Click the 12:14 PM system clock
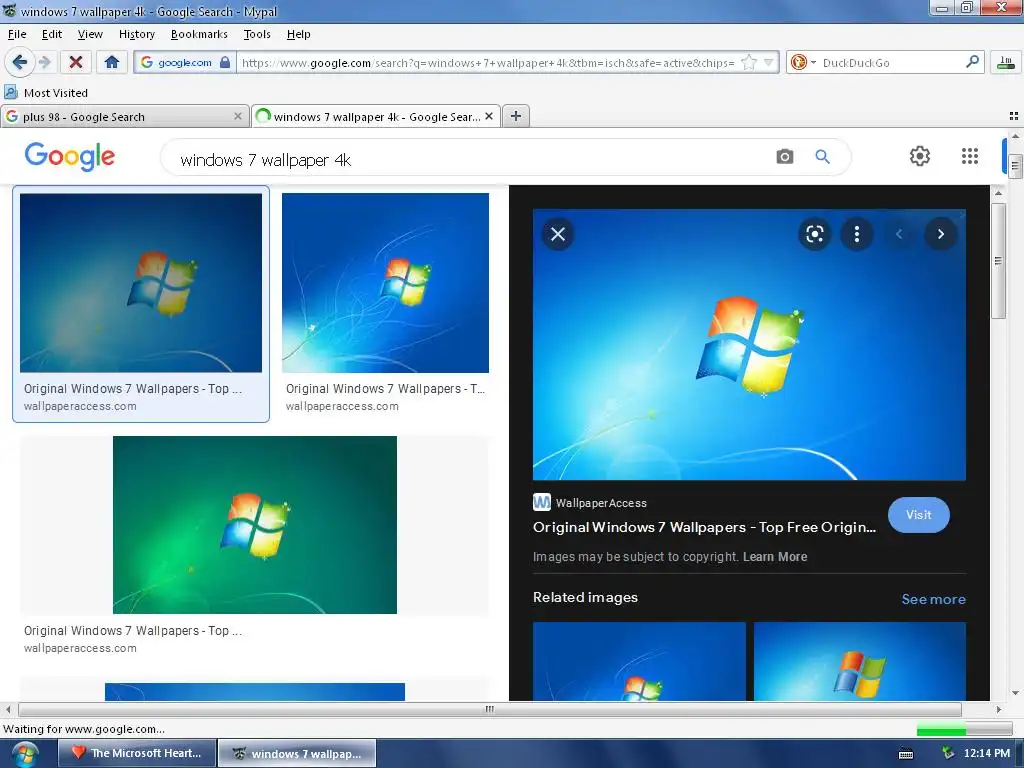This screenshot has height=768, width=1024. [986, 753]
